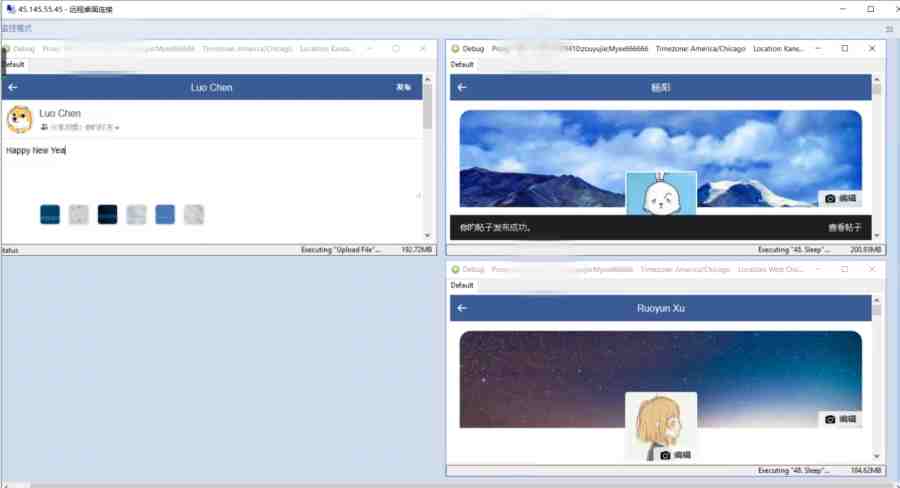Click scroll down arrow in Luo Chen window
This screenshot has width=900, height=488.
click(x=427, y=235)
